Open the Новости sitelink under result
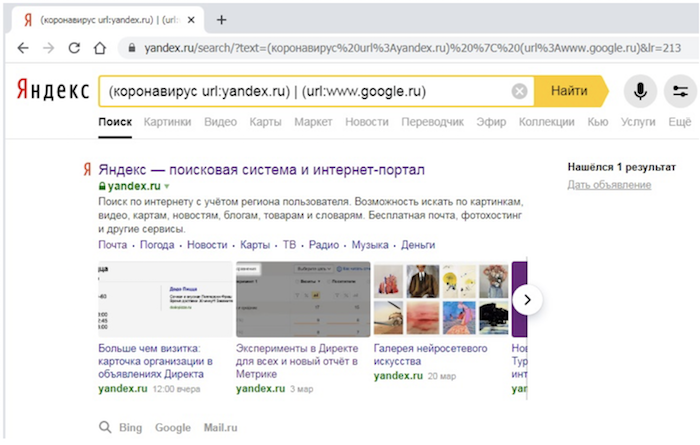This screenshot has height=445, width=700. (x=207, y=245)
